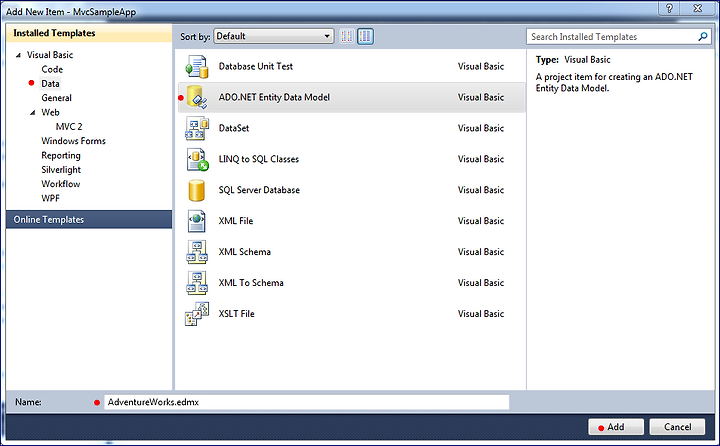Choose the XML To Schema icon

click(197, 282)
